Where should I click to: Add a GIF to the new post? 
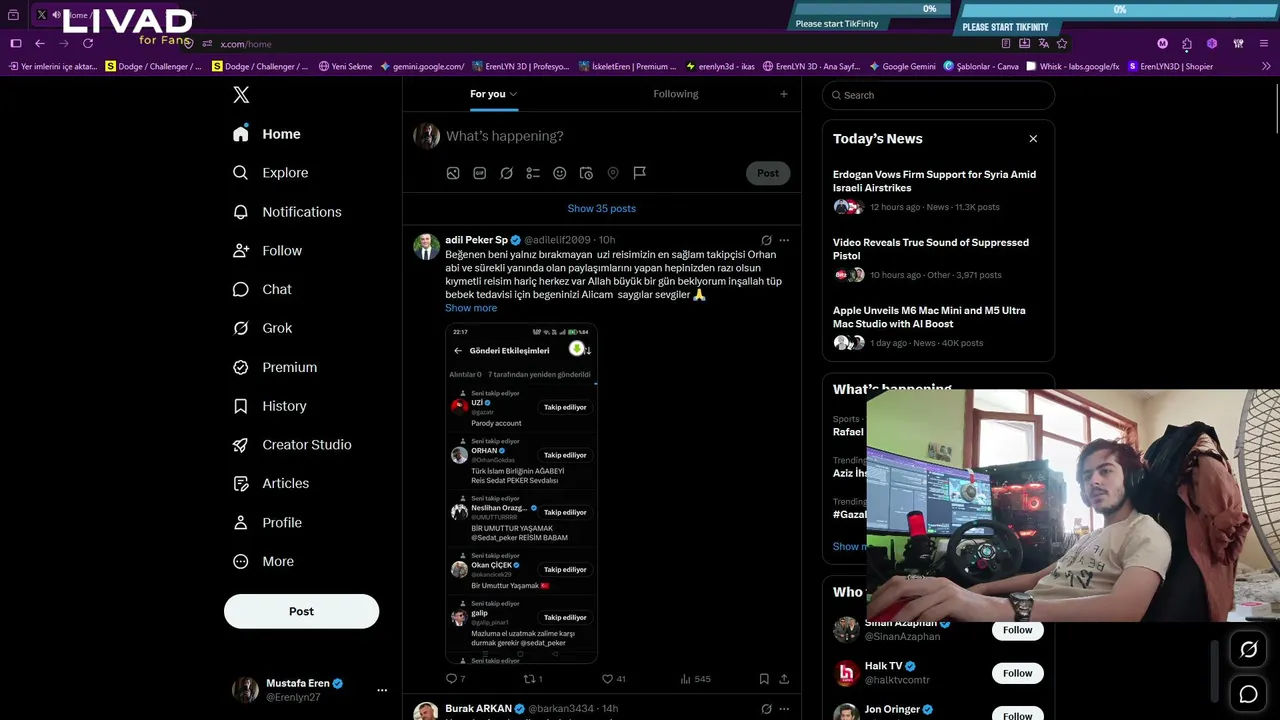[480, 173]
